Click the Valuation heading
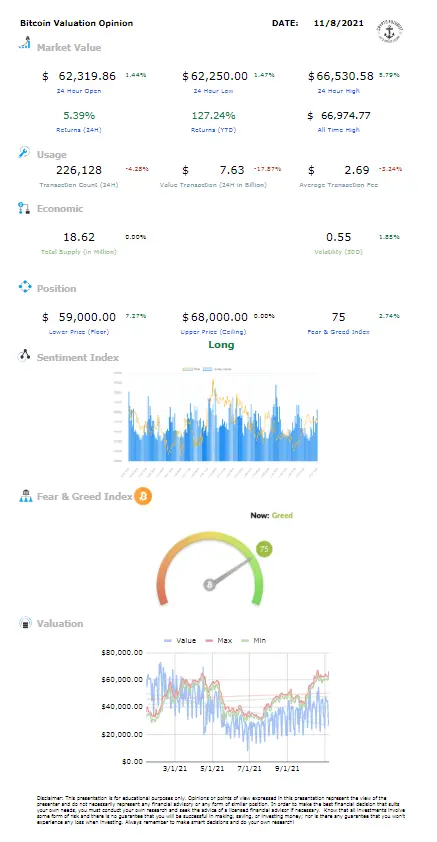The width and height of the screenshot is (437, 842). pyautogui.click(x=60, y=623)
